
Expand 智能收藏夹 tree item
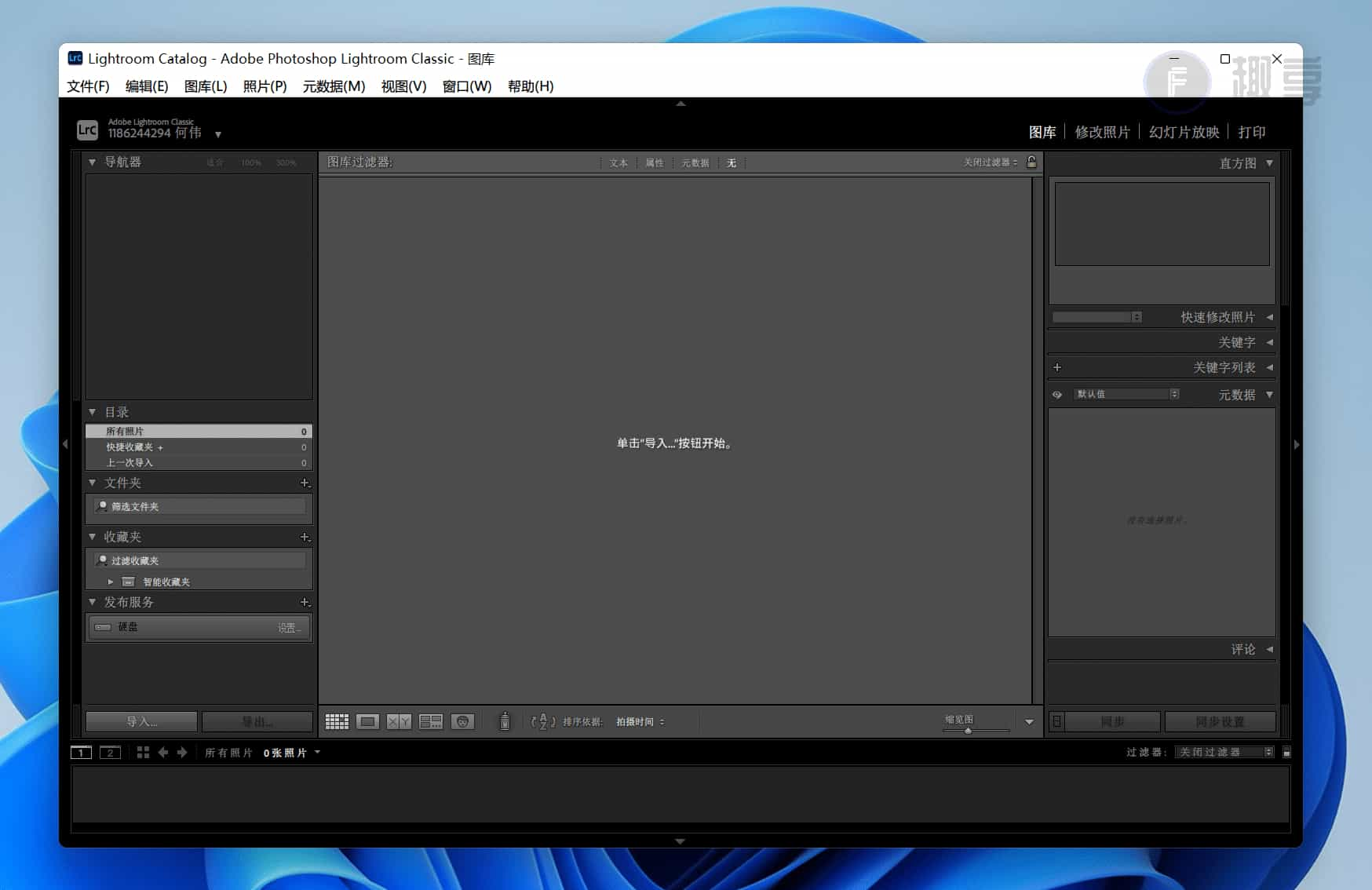click(x=111, y=582)
